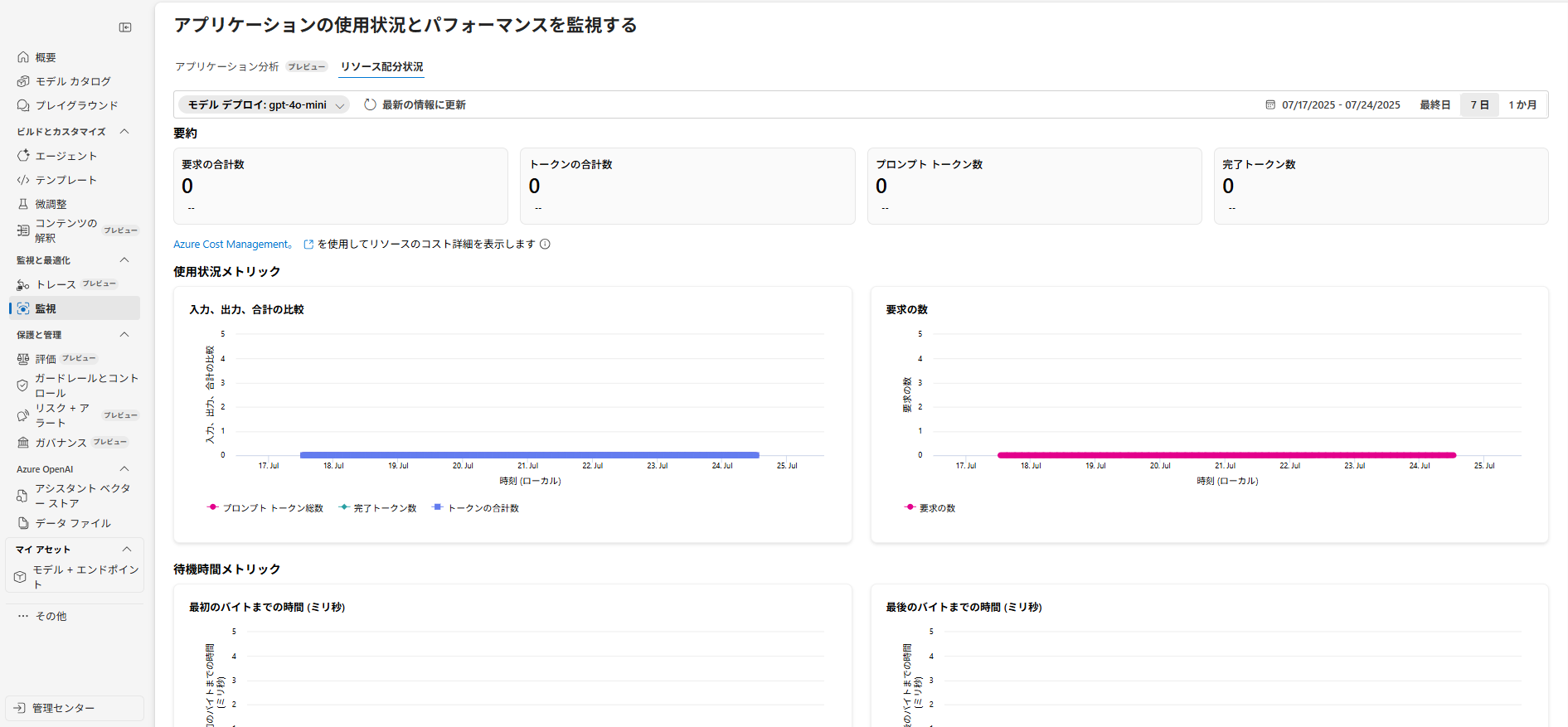
Task: Switch to the アプリケーション分析 tab
Action: [x=227, y=67]
